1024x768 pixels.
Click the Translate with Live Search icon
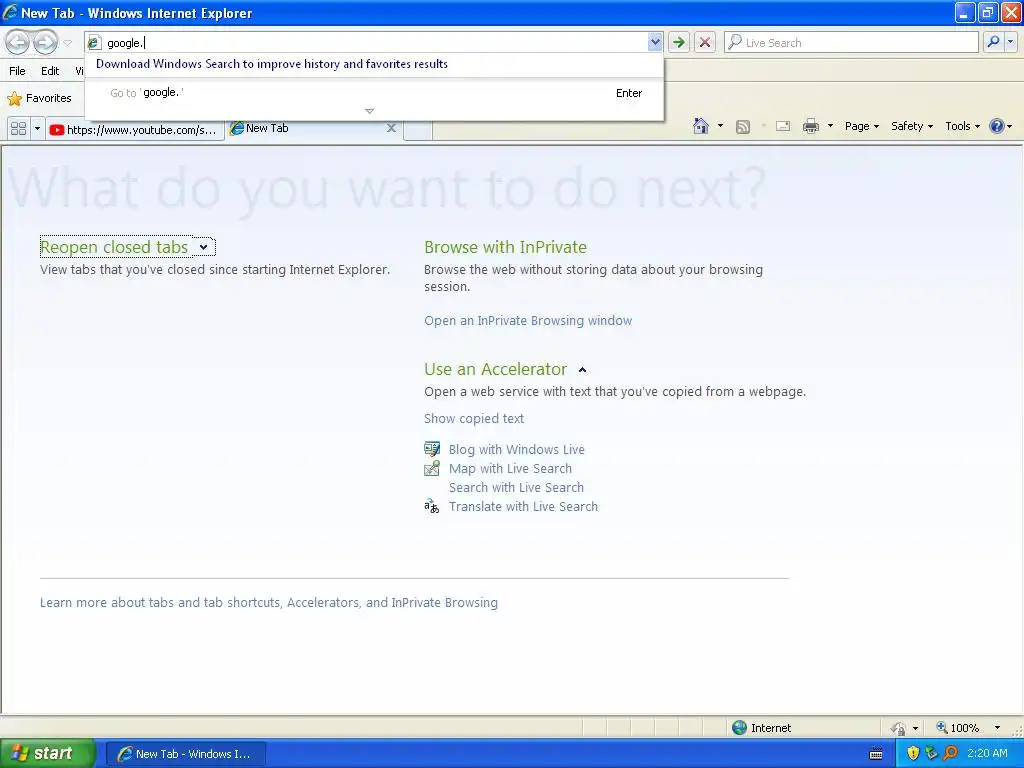[432, 506]
